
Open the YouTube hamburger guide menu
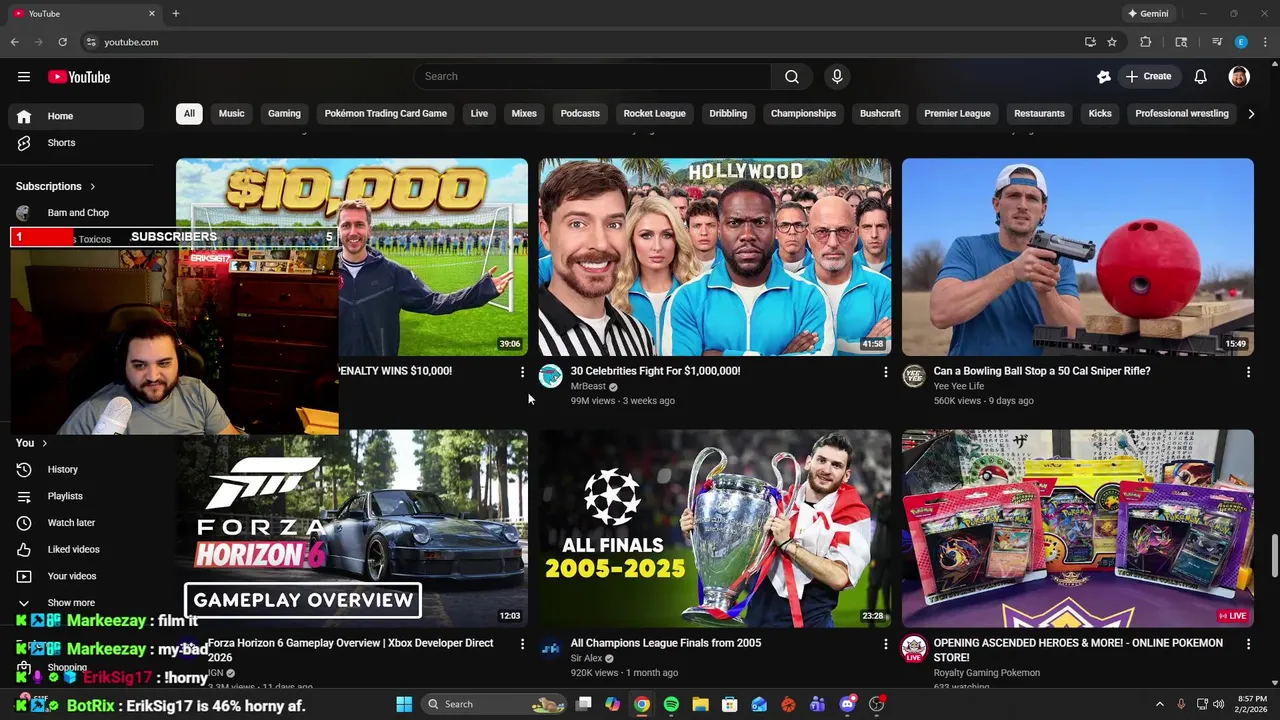coord(23,77)
